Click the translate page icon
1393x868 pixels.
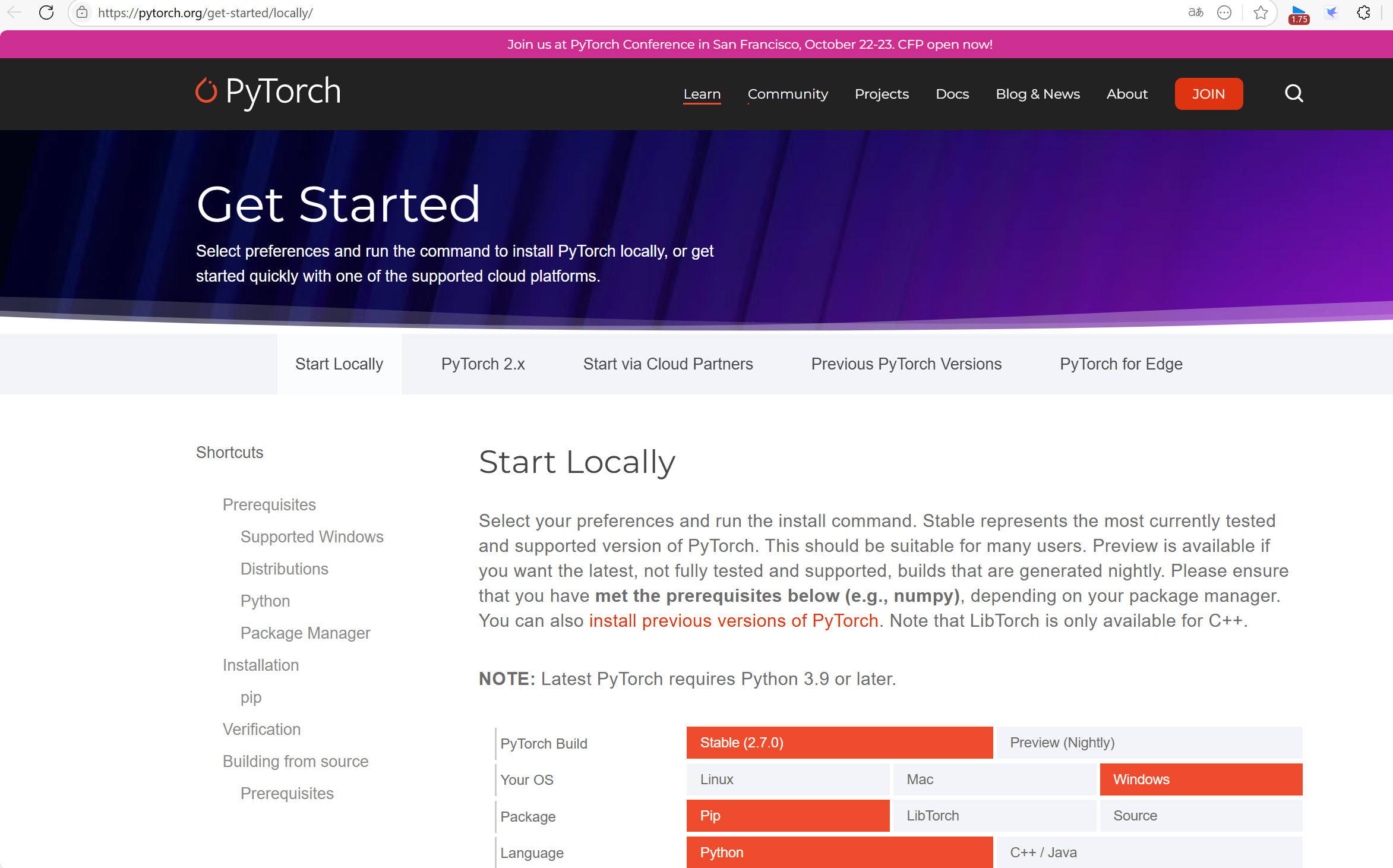(x=1195, y=12)
